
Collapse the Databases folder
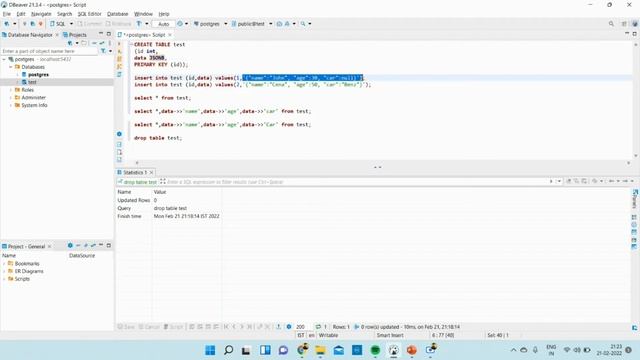11,67
